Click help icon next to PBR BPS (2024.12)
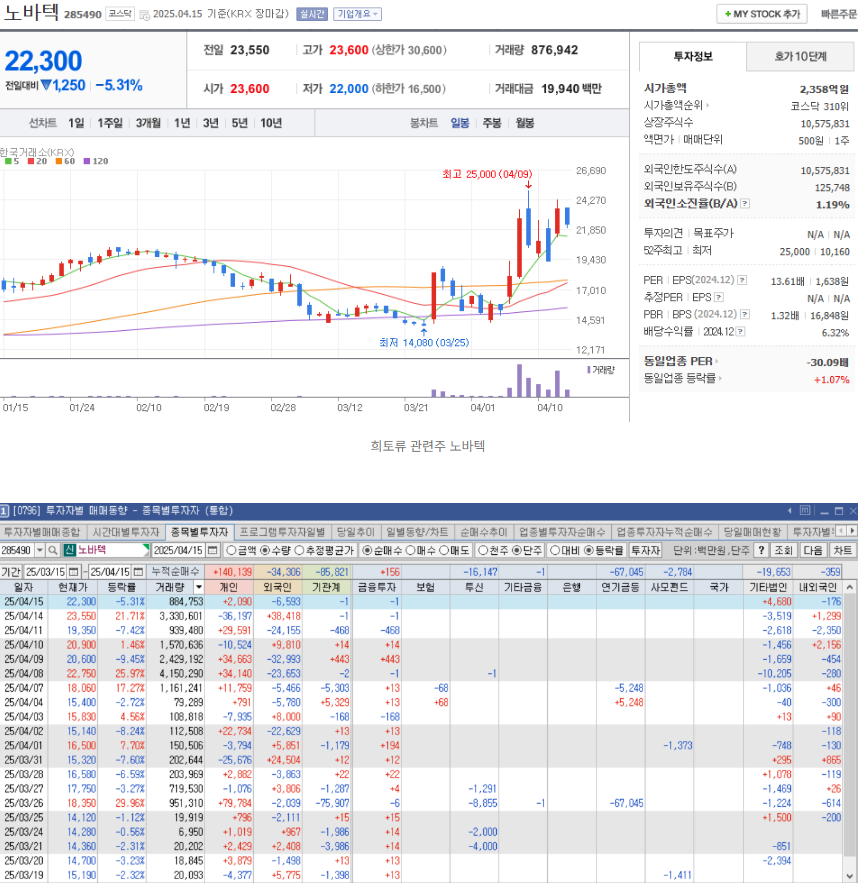 [745, 314]
